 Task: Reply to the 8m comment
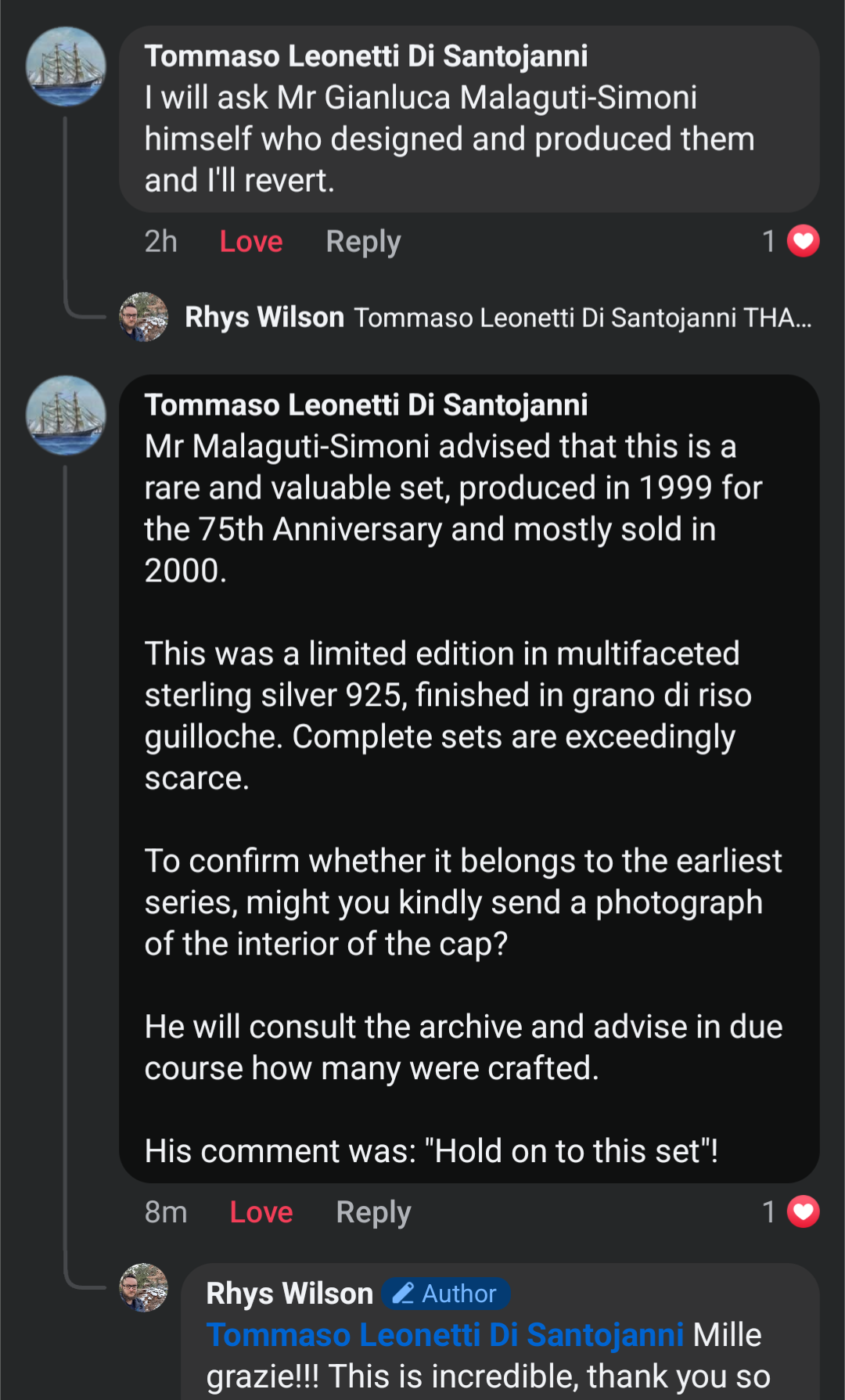click(373, 1212)
